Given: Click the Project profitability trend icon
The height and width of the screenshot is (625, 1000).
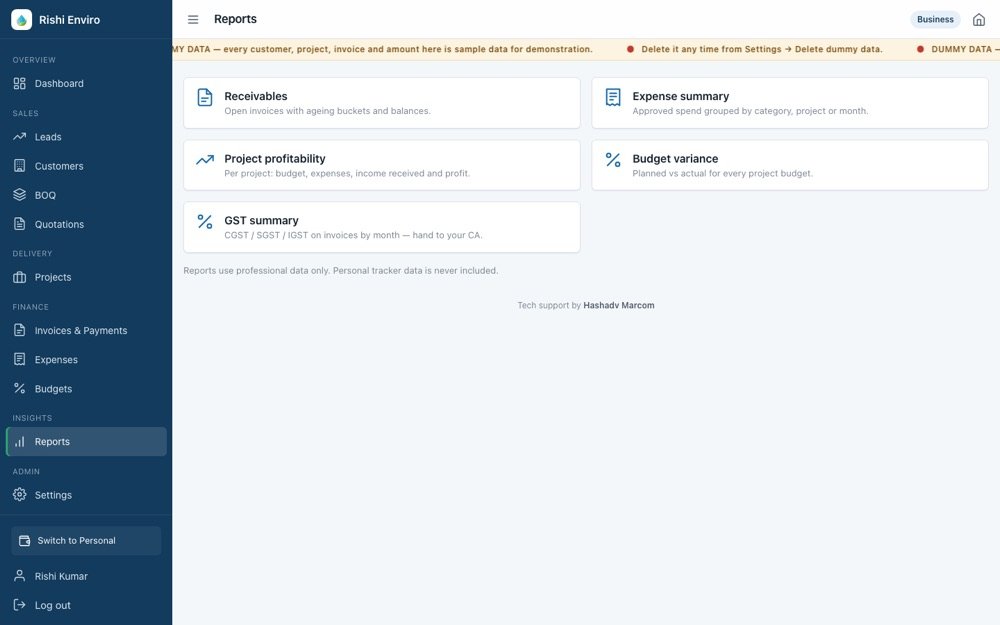Looking at the screenshot, I should 205,160.
